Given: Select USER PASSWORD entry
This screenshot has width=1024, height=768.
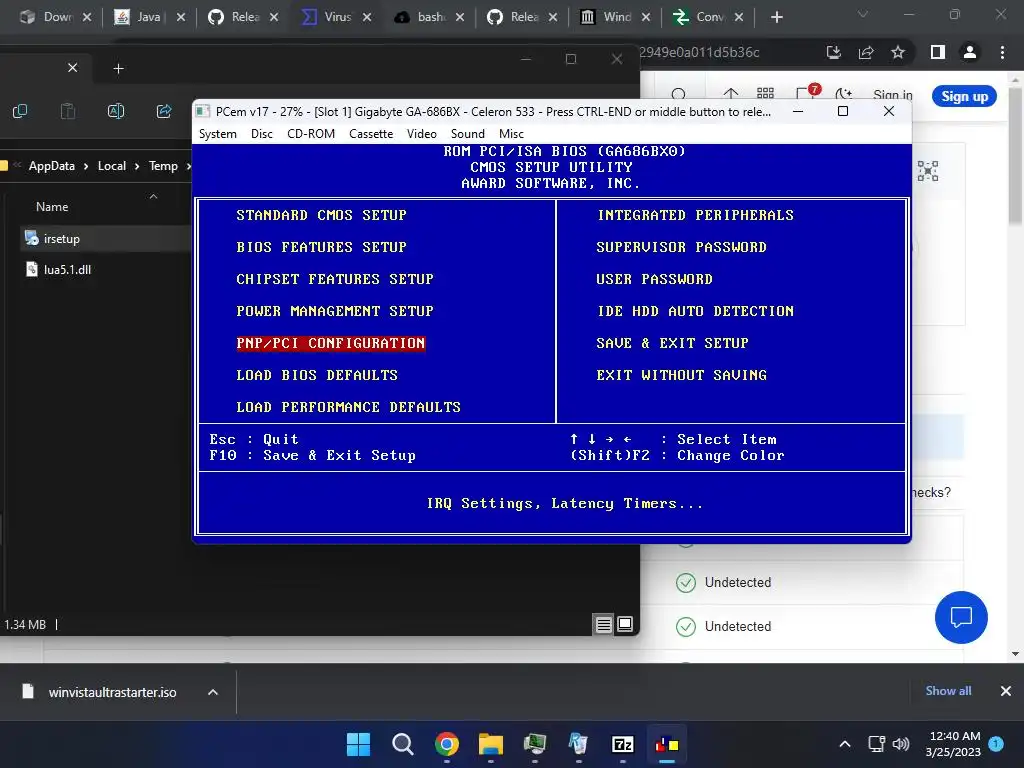Looking at the screenshot, I should tap(654, 279).
